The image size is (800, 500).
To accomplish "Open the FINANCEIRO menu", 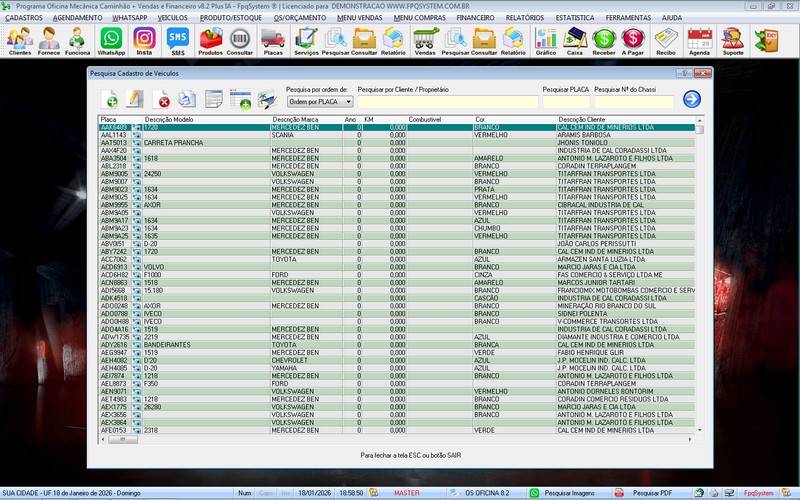I will tap(475, 18).
